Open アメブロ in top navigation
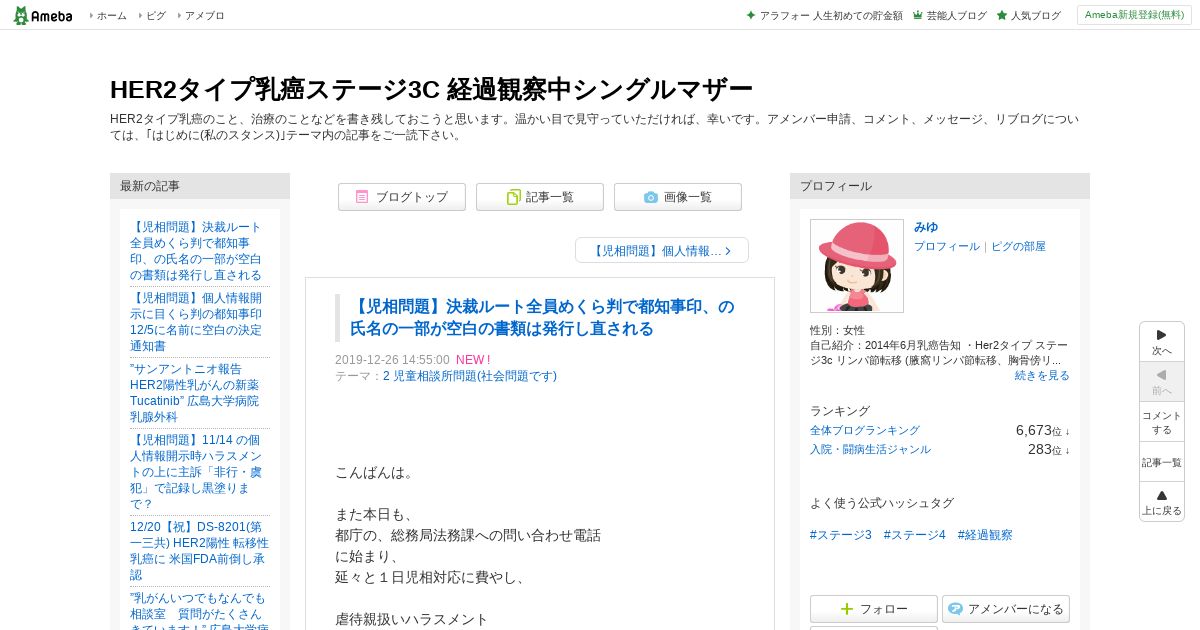 204,16
